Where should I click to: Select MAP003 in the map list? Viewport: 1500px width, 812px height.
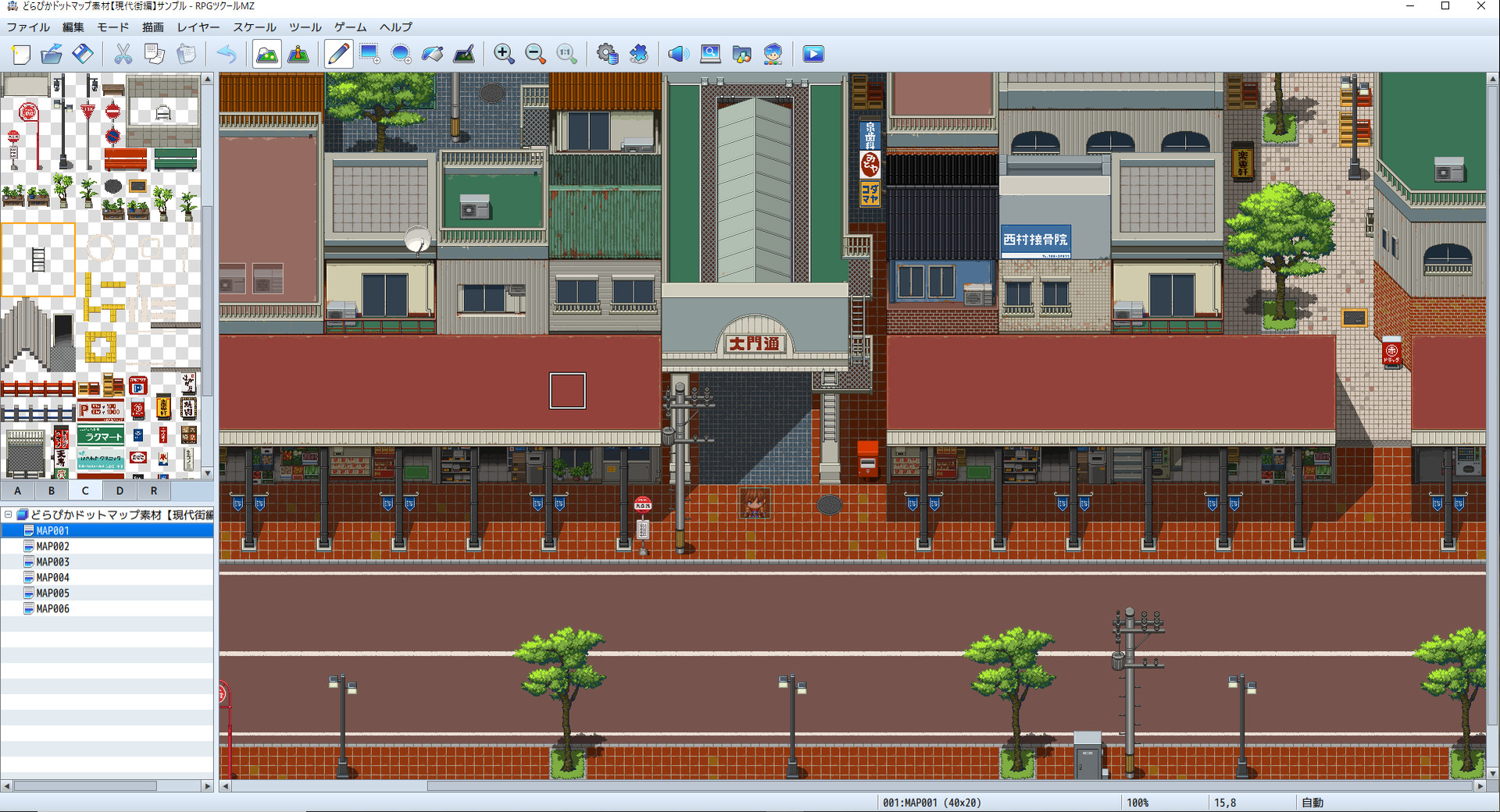tap(53, 561)
